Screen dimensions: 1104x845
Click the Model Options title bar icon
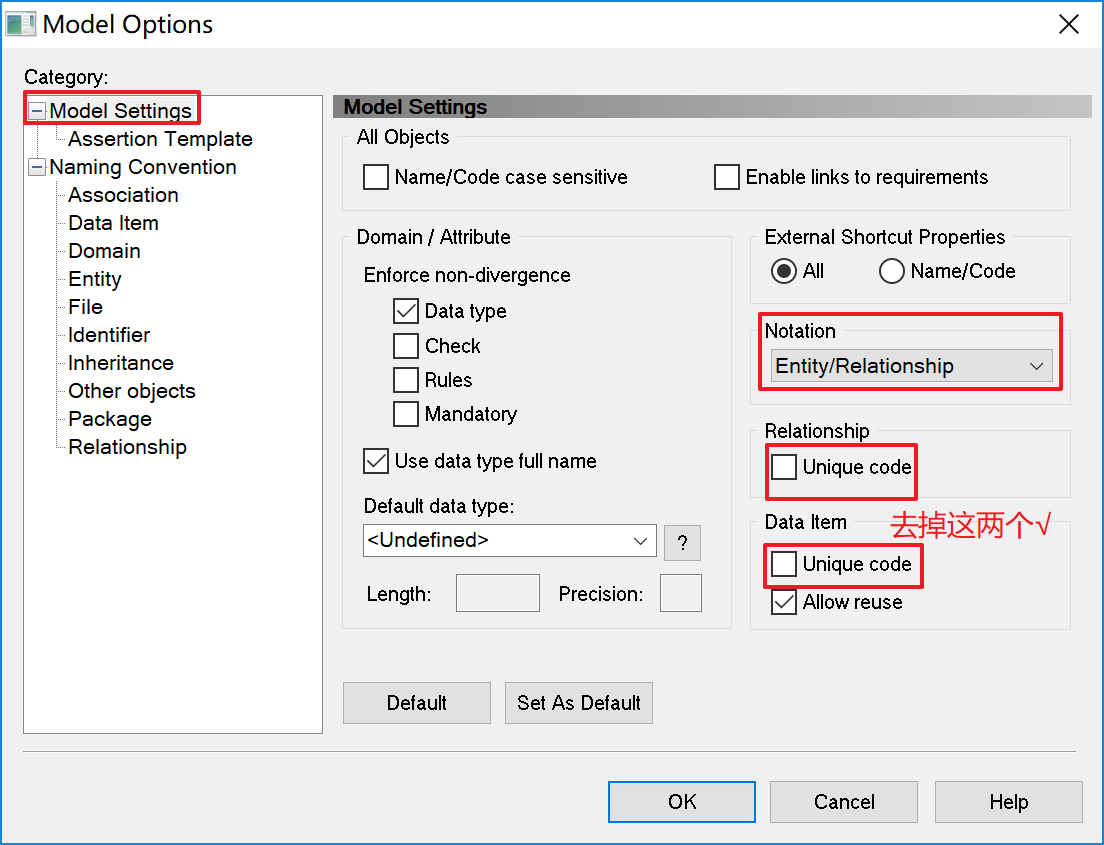click(x=20, y=24)
